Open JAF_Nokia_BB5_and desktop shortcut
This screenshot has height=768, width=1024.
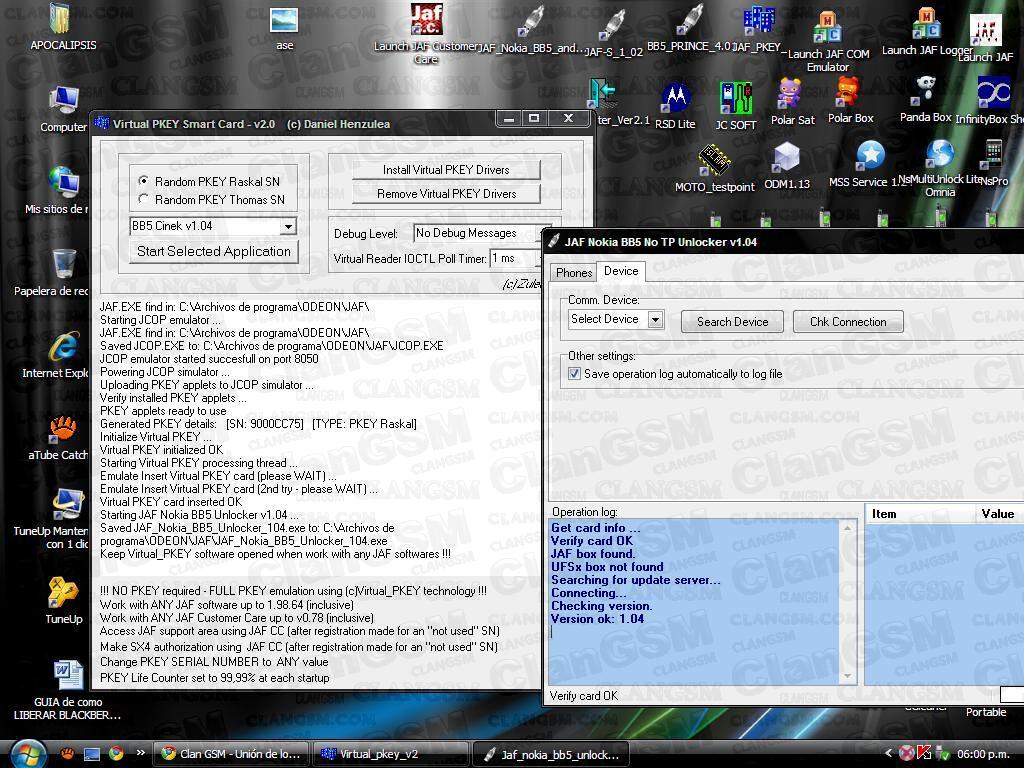(530, 22)
